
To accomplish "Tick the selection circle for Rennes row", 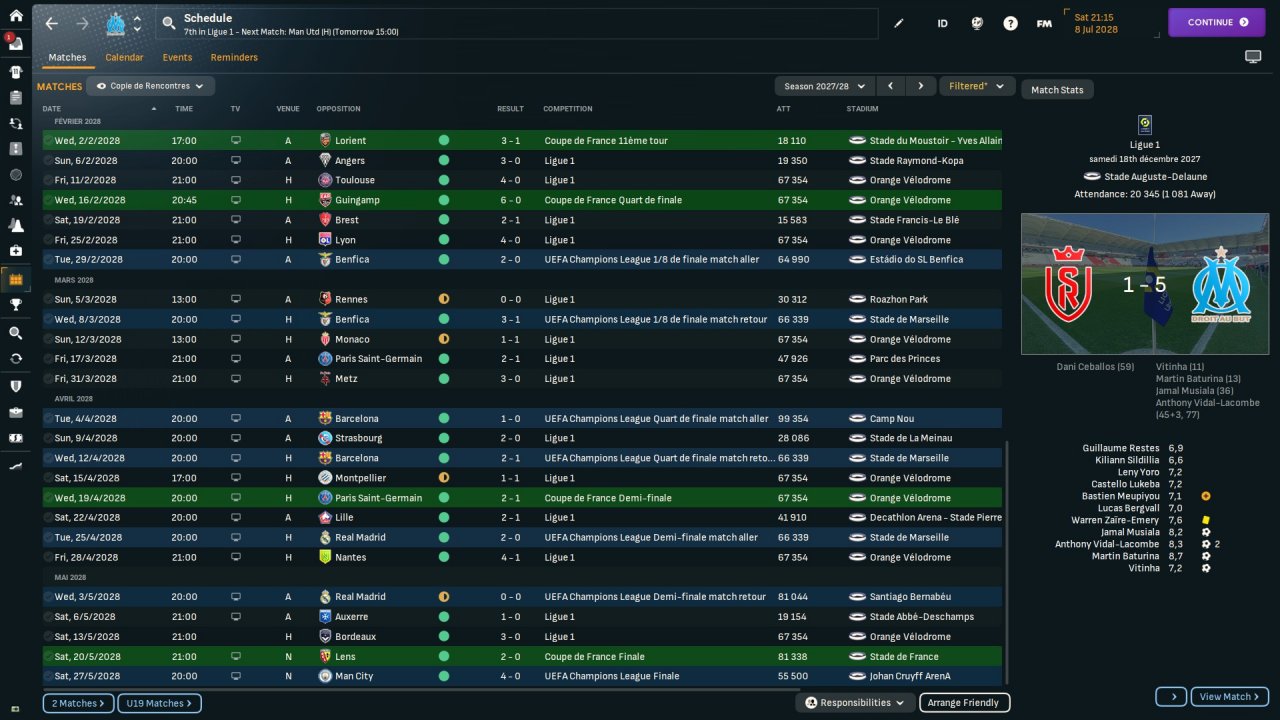I will pos(48,299).
